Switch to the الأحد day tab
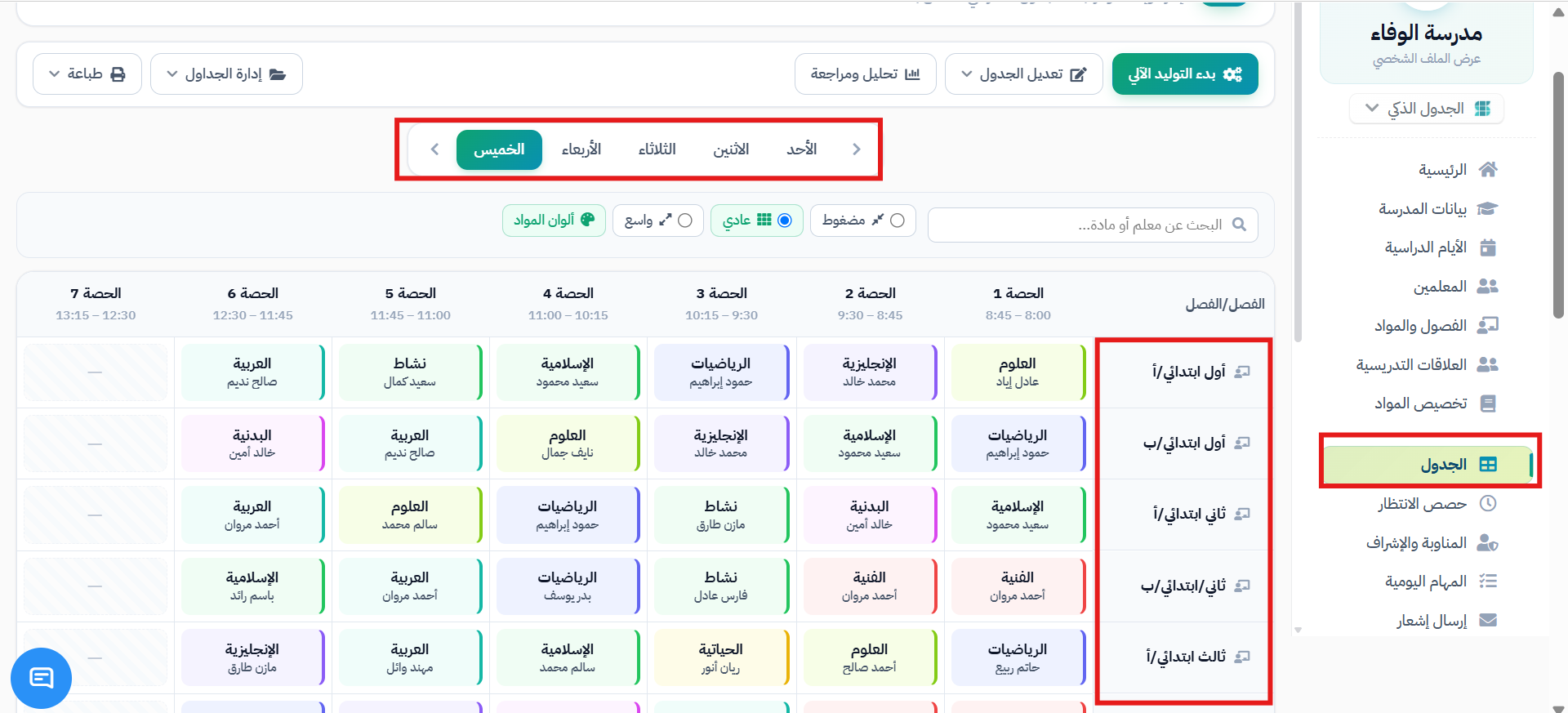 pos(802,149)
